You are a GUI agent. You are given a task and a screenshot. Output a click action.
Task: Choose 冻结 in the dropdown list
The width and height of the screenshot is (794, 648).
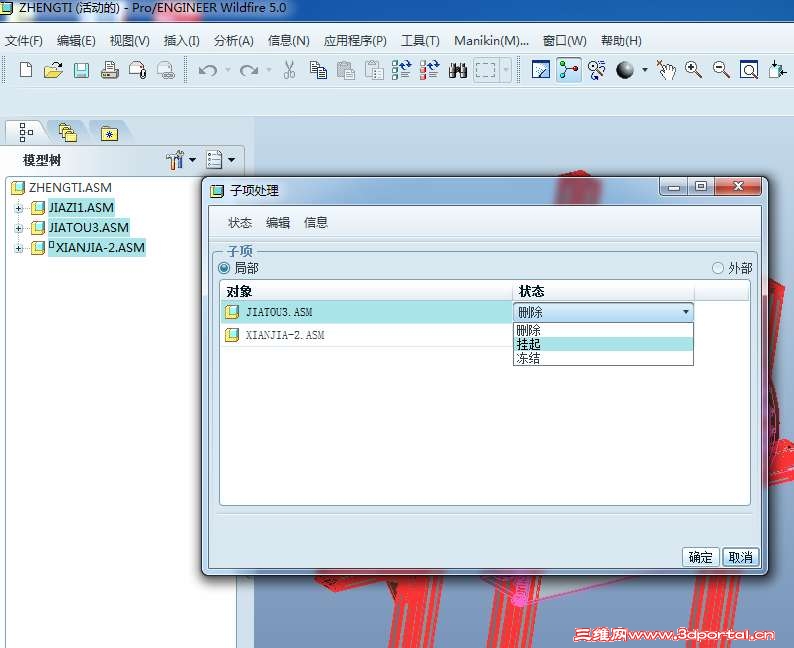point(603,358)
